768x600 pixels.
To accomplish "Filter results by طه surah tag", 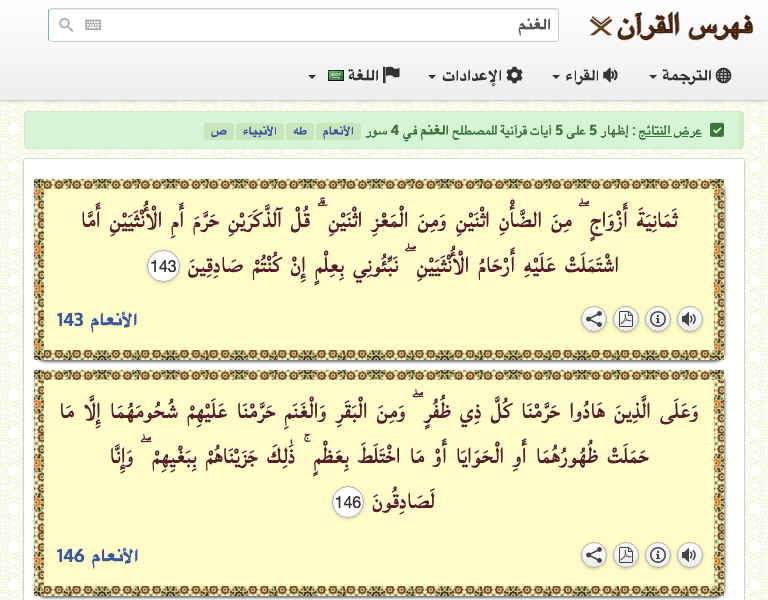I will click(x=300, y=131).
